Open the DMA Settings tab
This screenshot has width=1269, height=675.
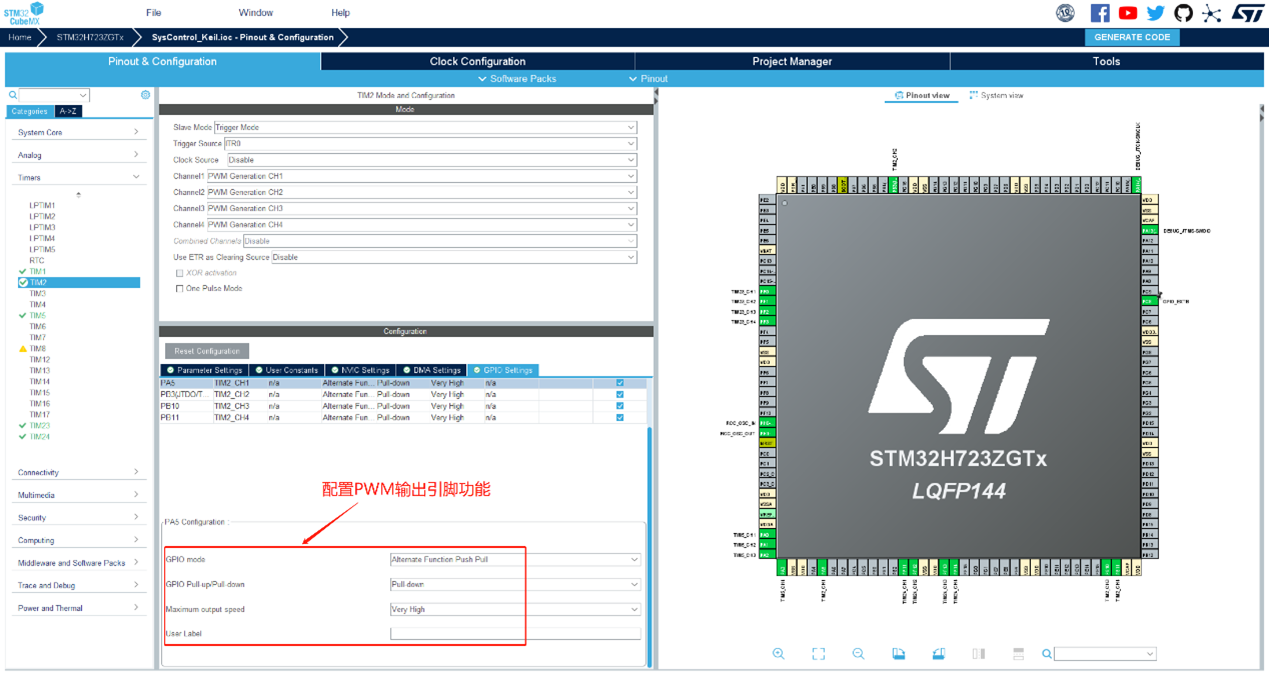click(x=432, y=370)
